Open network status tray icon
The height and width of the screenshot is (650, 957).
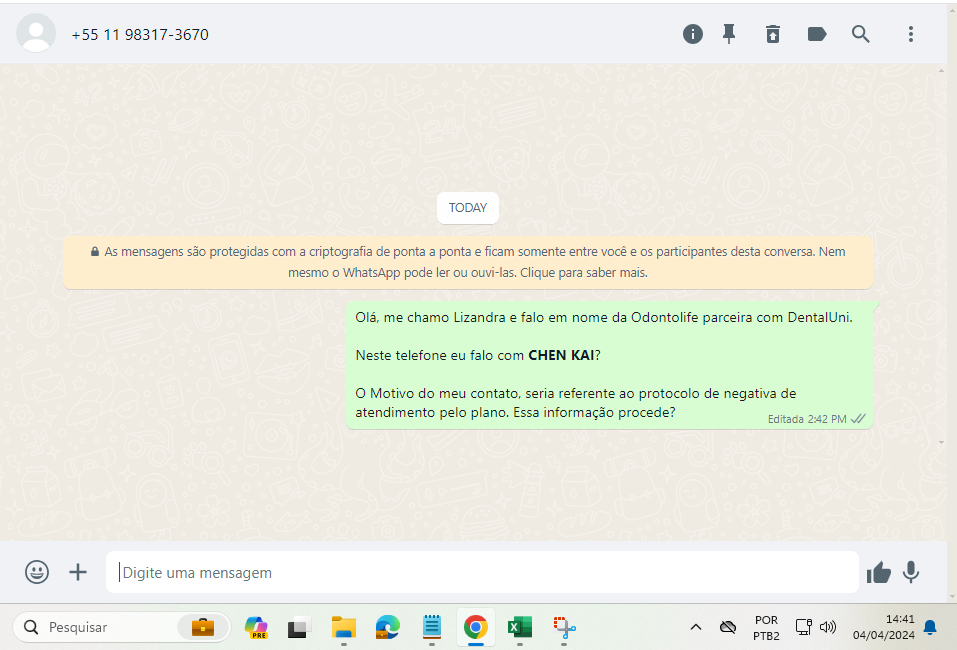[x=803, y=627]
